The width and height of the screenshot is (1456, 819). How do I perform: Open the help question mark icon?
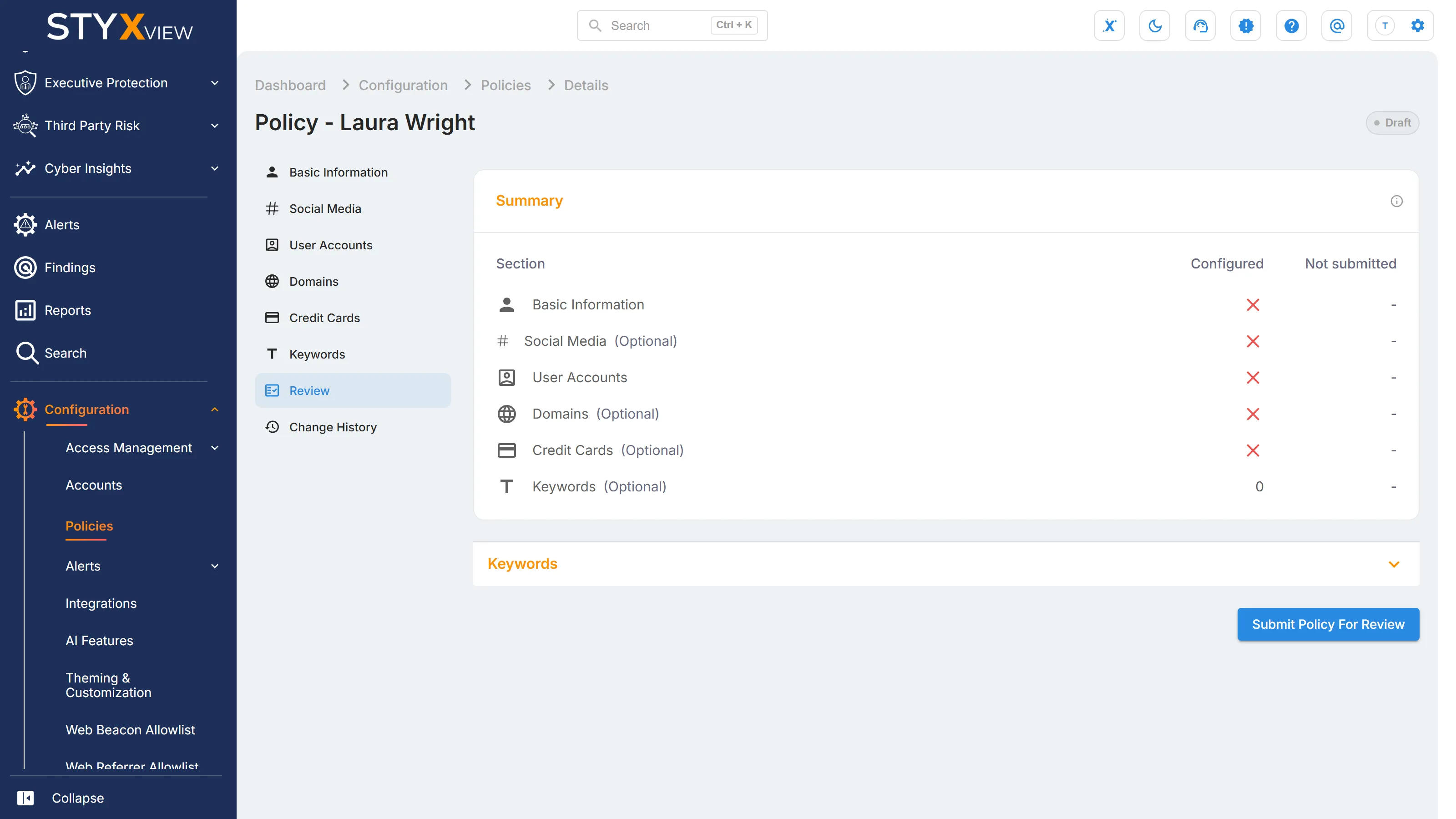click(1291, 25)
